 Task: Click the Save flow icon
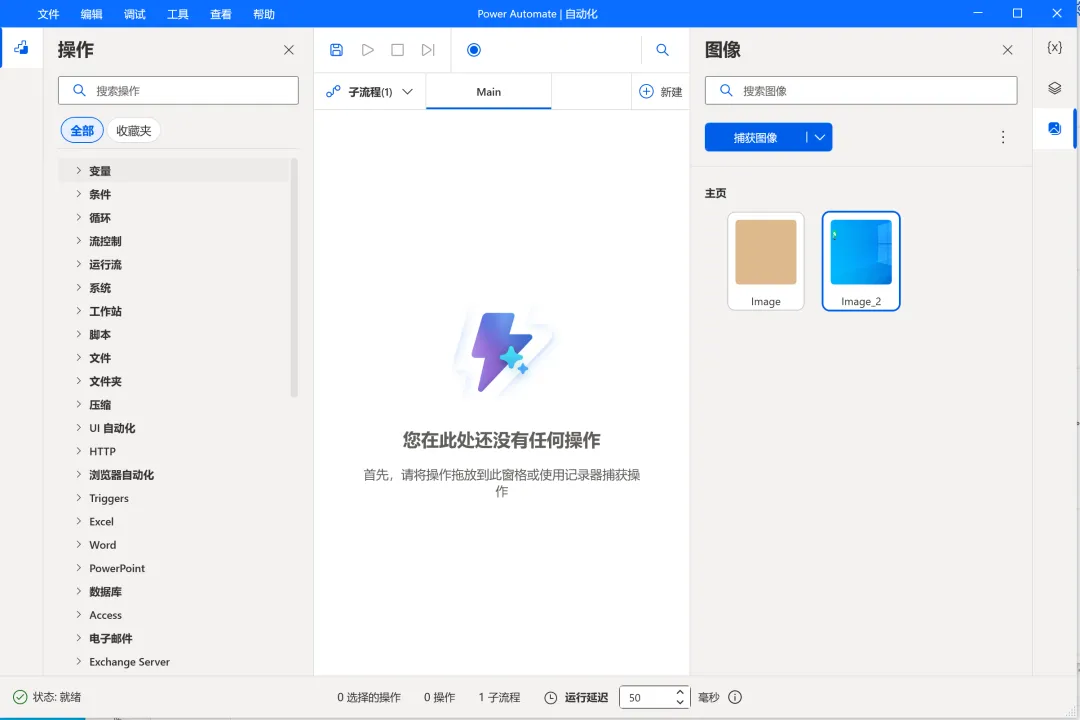point(336,50)
